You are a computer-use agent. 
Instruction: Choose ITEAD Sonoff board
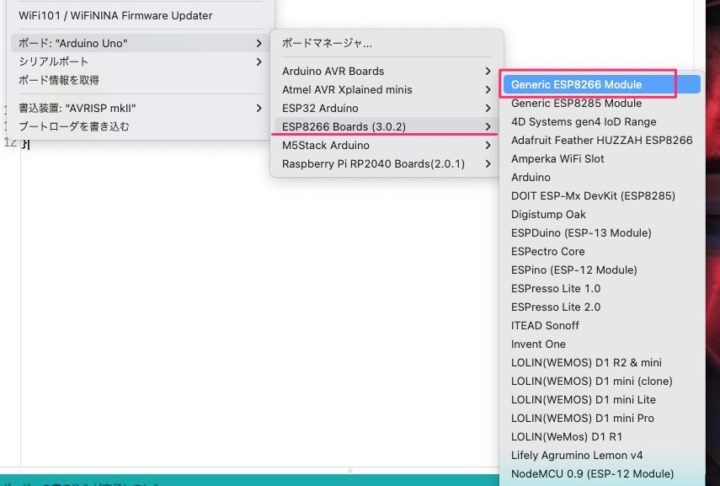click(x=545, y=325)
